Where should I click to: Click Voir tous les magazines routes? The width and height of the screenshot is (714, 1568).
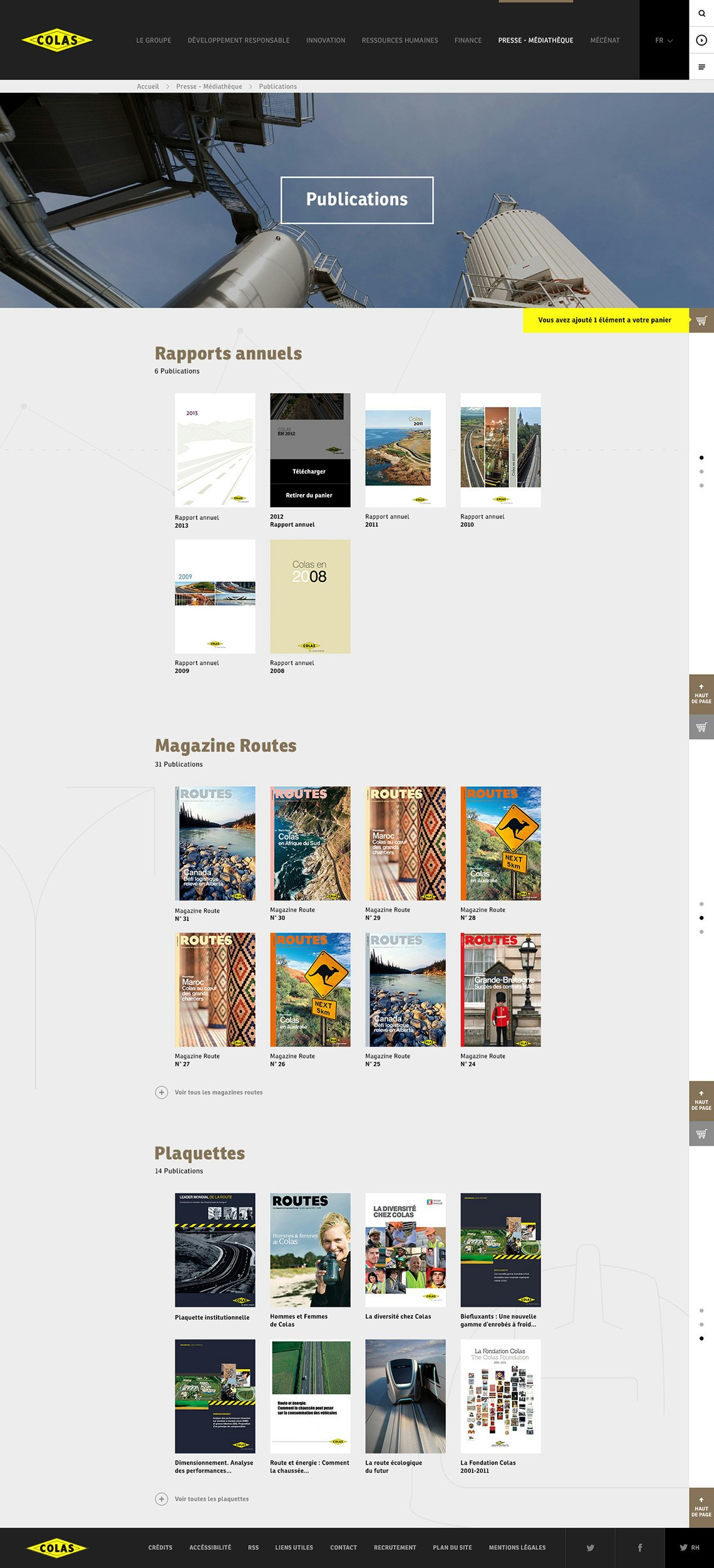click(x=219, y=1092)
